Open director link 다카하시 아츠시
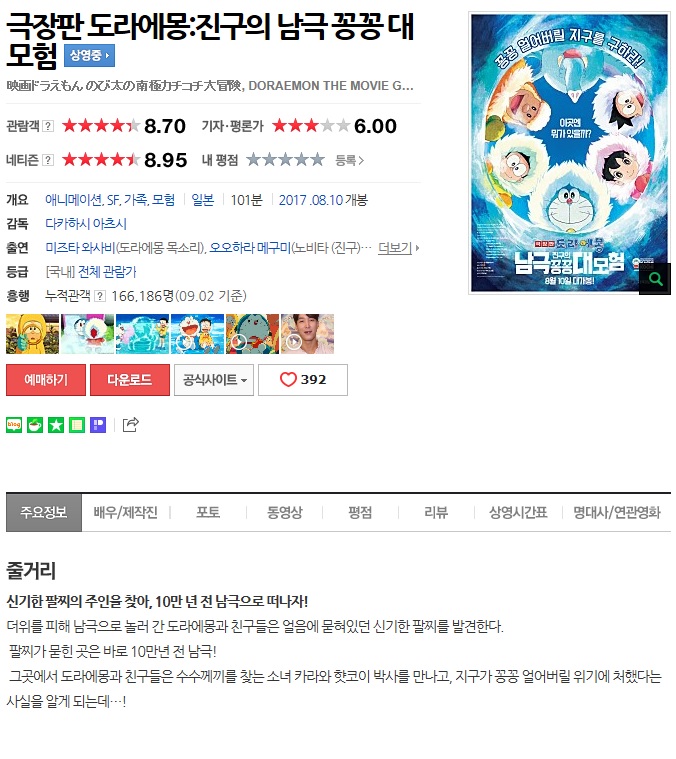Viewport: 676px width, 759px height. tap(86, 224)
